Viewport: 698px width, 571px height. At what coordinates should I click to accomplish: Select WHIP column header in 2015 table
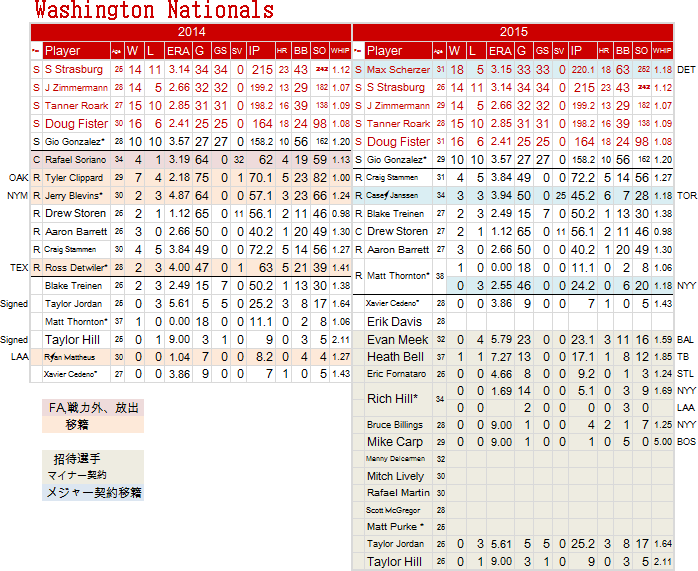[662, 51]
